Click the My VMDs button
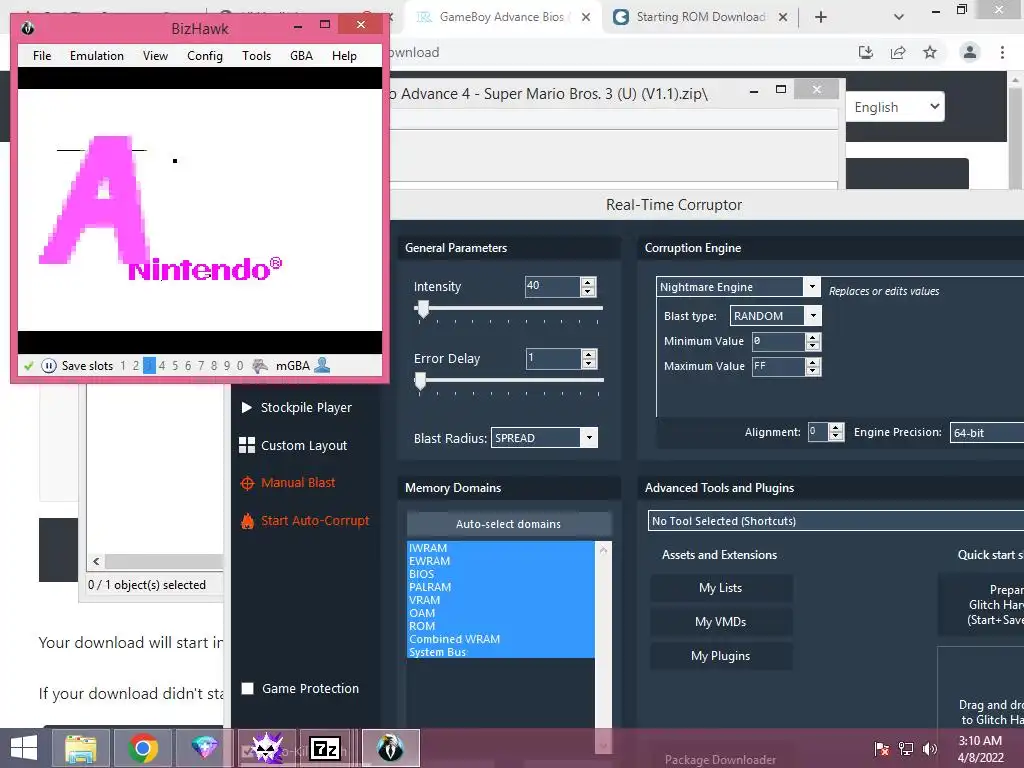This screenshot has width=1024, height=768. [x=720, y=622]
